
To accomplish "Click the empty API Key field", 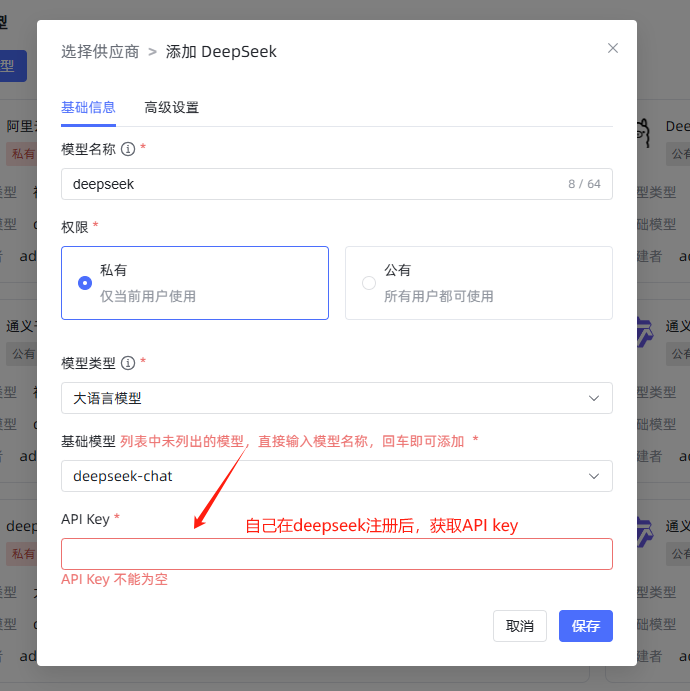I will coord(337,554).
